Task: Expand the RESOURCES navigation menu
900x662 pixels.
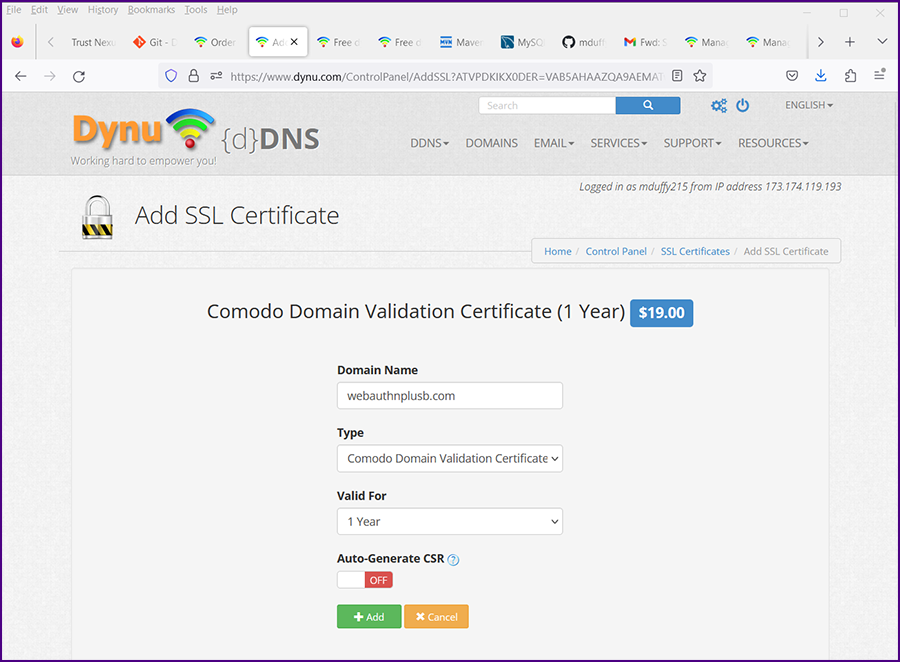Action: pos(773,143)
